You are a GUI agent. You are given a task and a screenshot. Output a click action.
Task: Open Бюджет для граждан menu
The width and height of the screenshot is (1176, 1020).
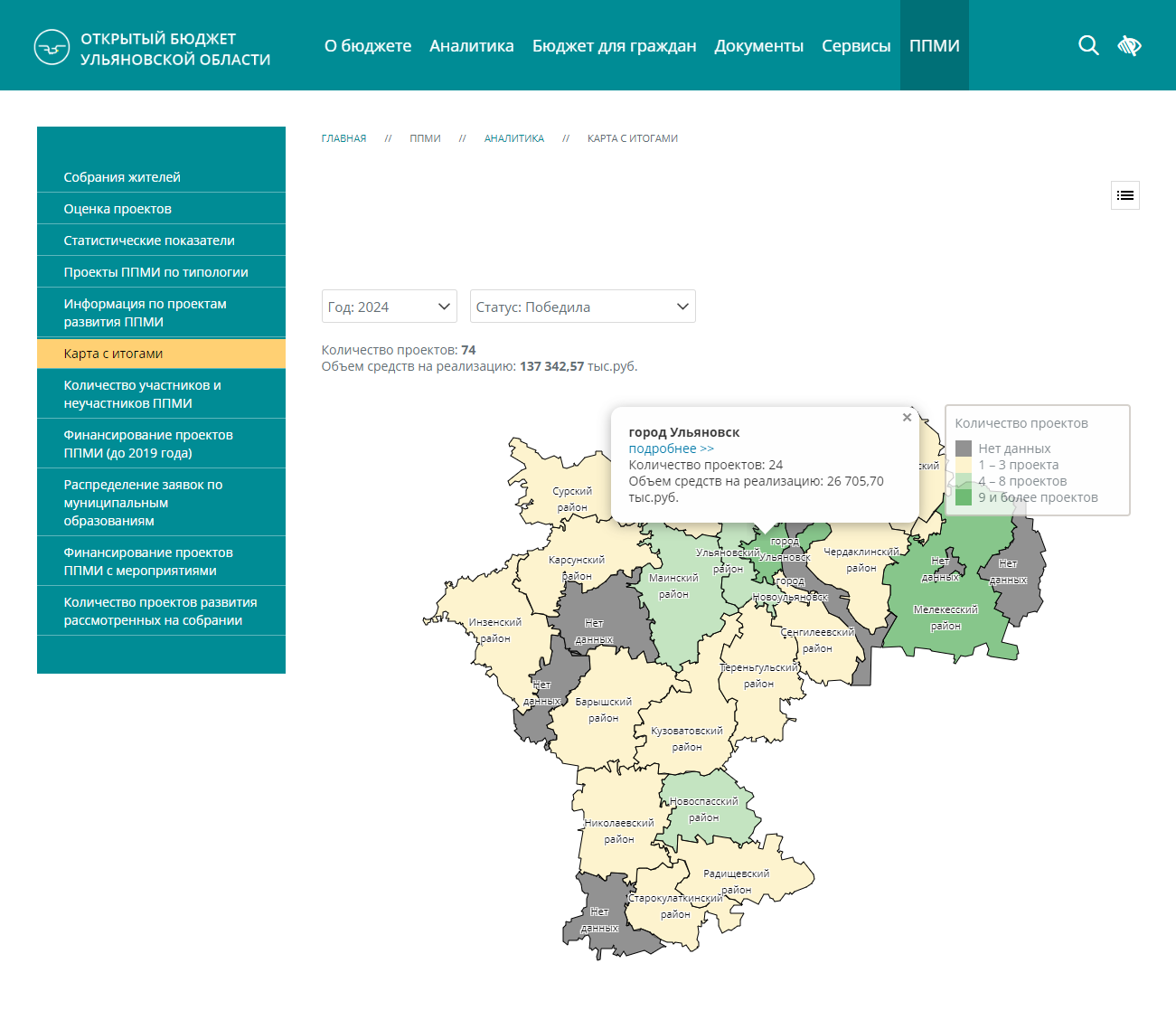click(x=614, y=45)
